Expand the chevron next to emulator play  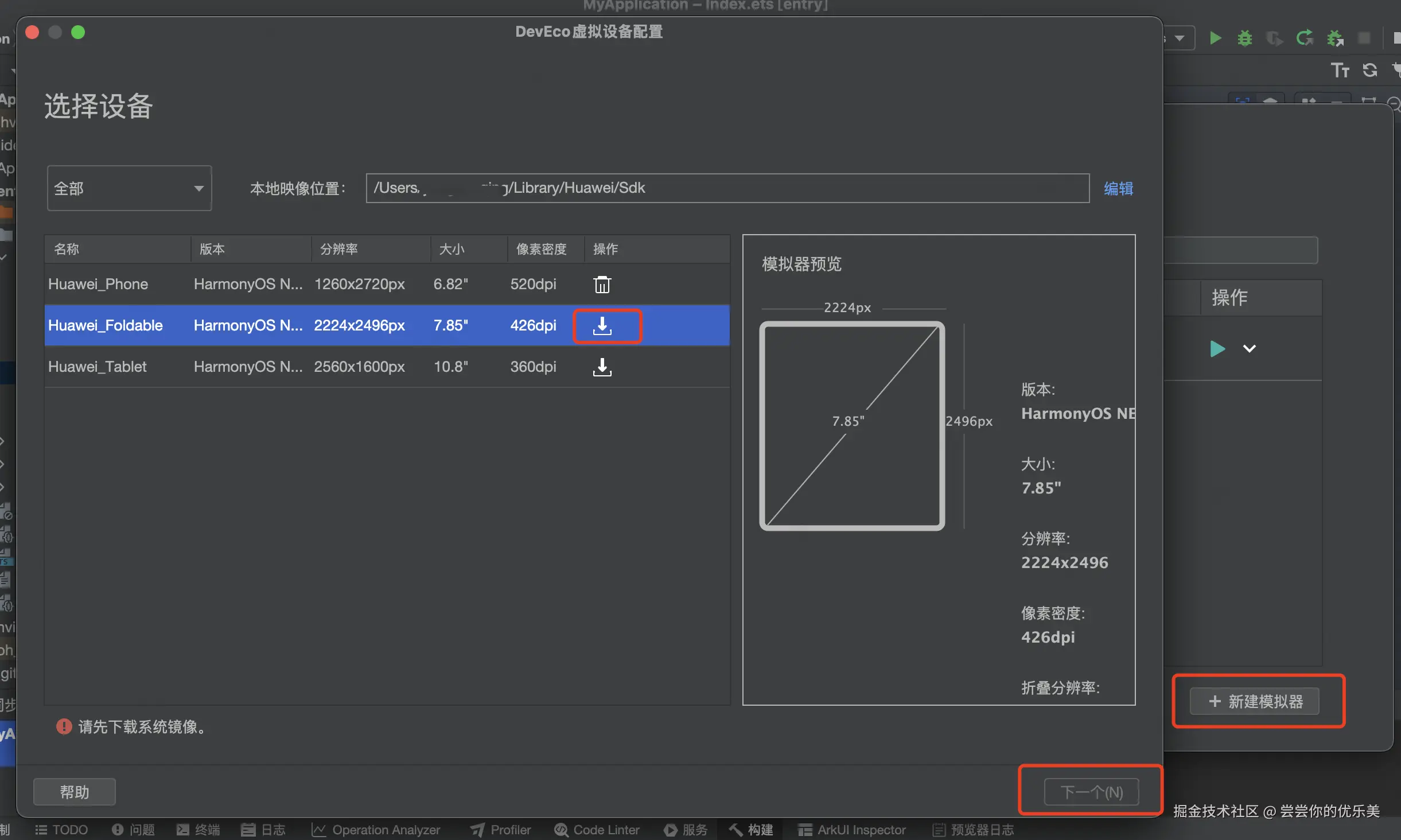[x=1249, y=348]
